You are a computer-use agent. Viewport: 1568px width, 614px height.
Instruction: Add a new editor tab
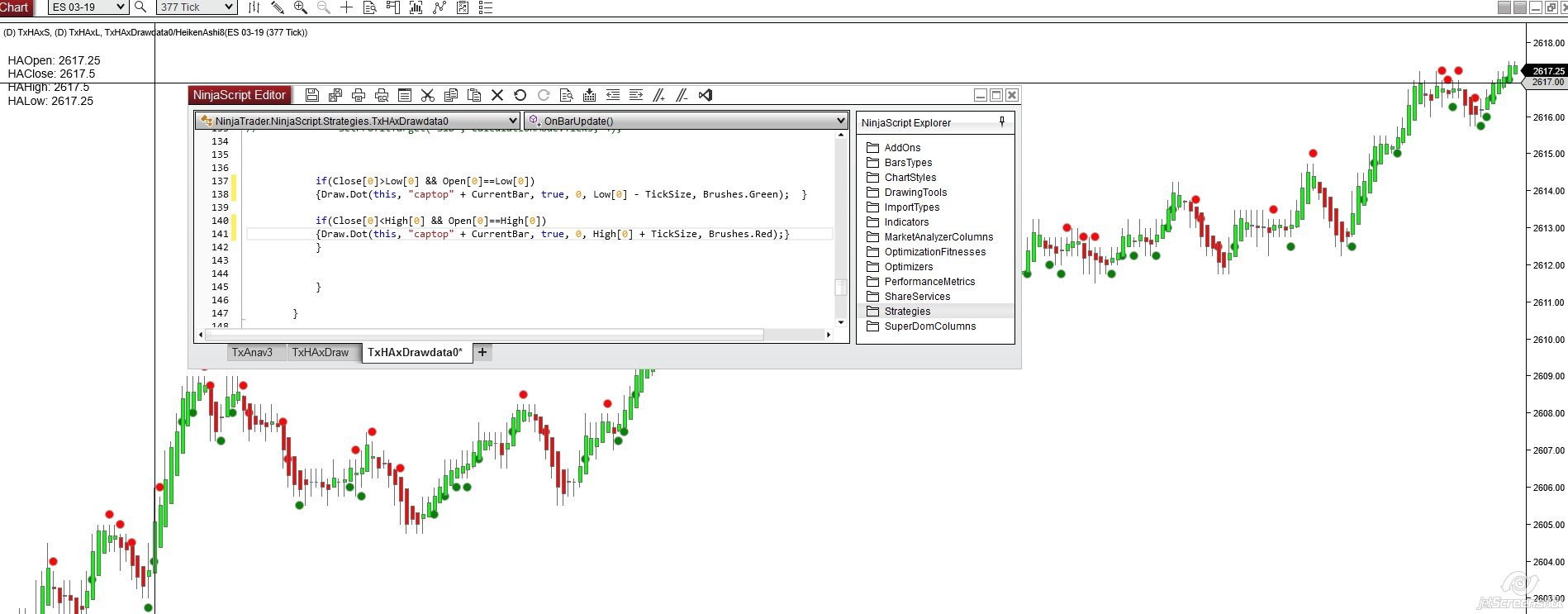[482, 352]
